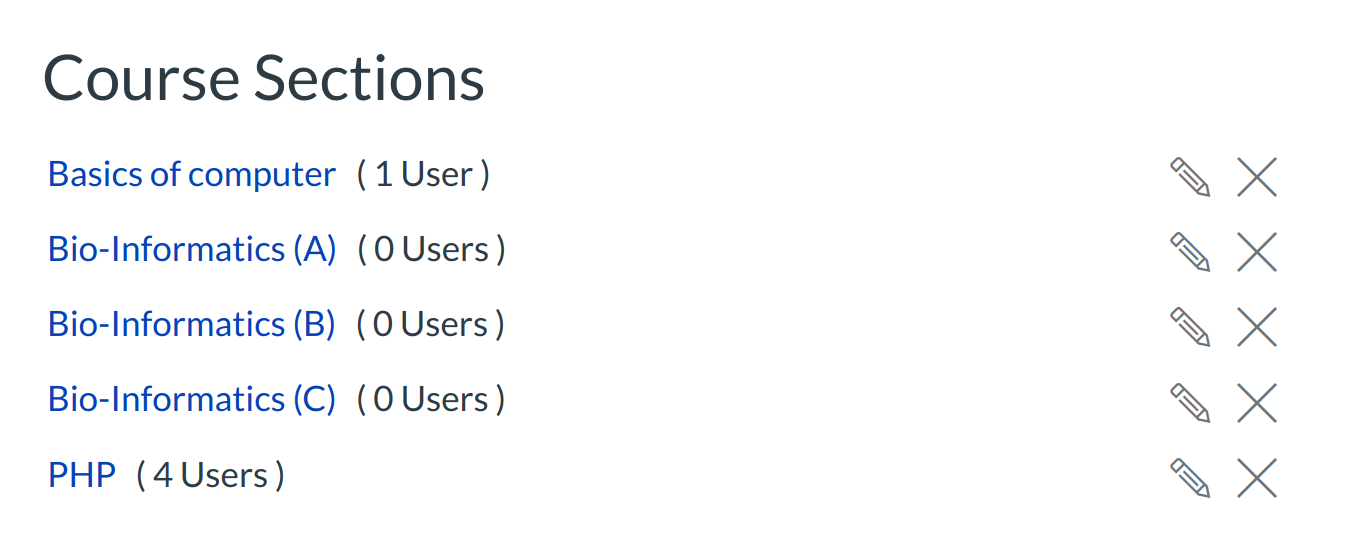Click pencil icon for Bio-Informatics (A)
Screen dimensions: 1354x560
tap(1190, 252)
